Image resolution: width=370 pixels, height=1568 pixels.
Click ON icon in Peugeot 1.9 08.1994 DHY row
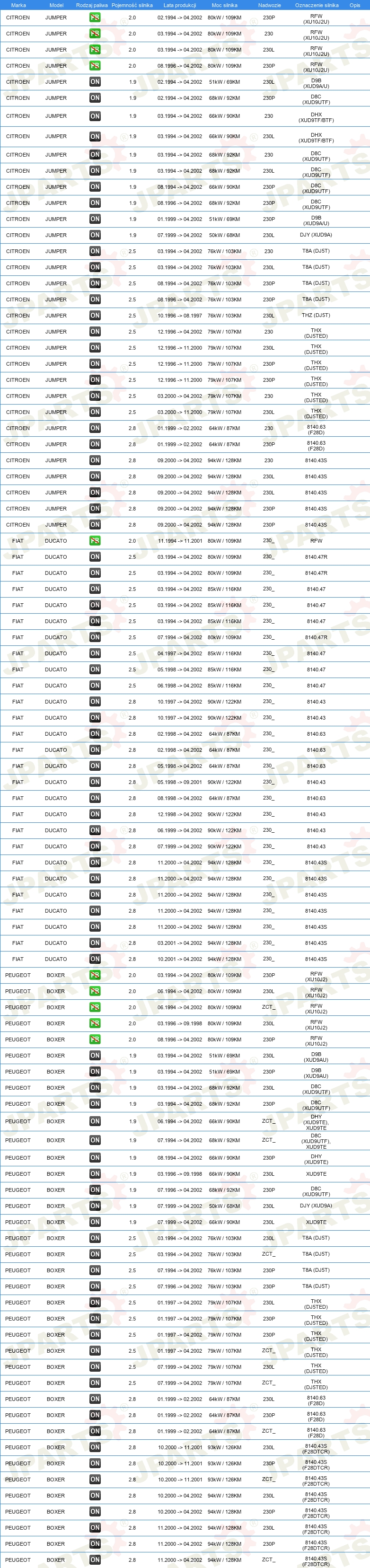(x=95, y=1158)
